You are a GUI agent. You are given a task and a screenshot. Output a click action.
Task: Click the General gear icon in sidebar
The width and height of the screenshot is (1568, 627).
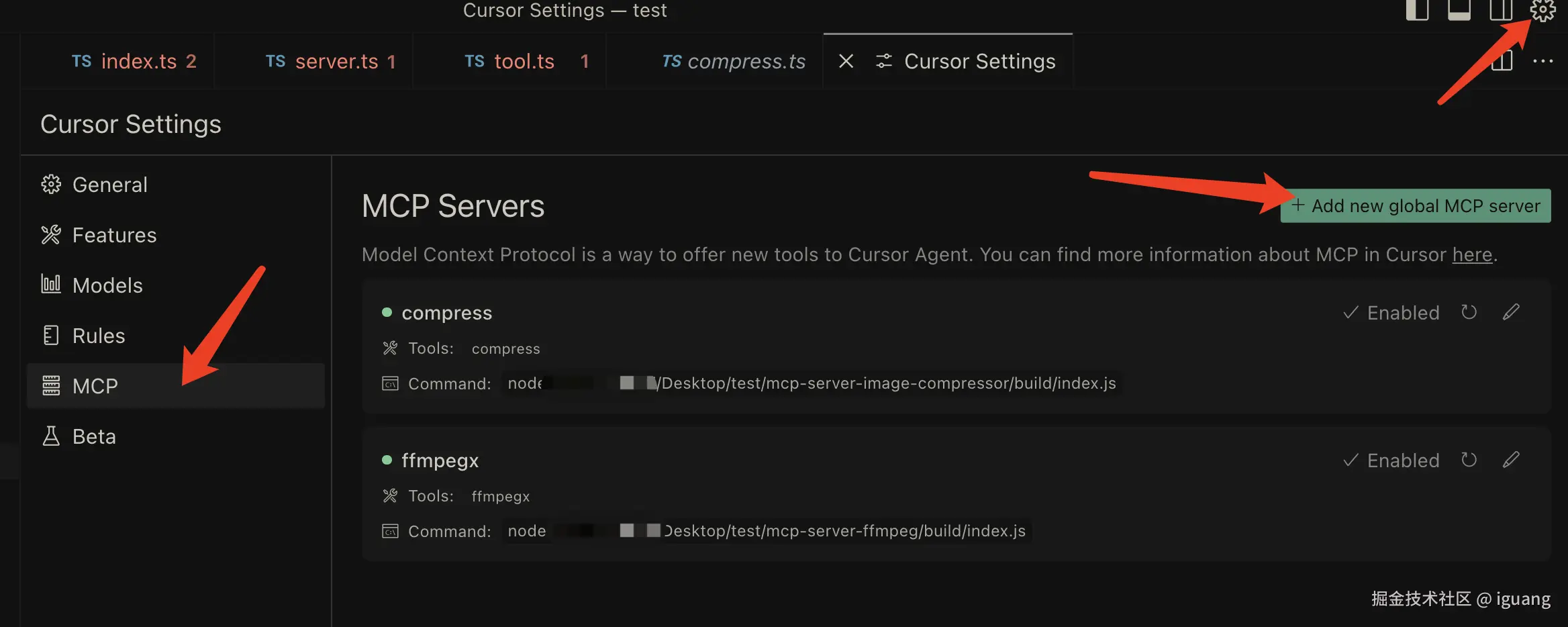click(x=51, y=184)
